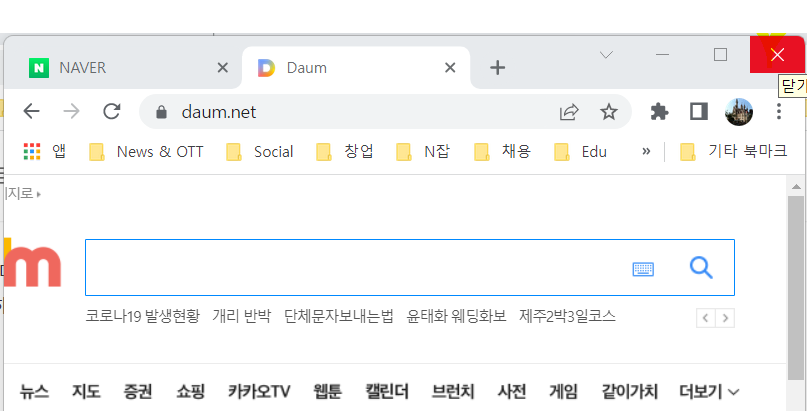Open 같이가치 service
This screenshot has width=807, height=411.
pos(629,392)
